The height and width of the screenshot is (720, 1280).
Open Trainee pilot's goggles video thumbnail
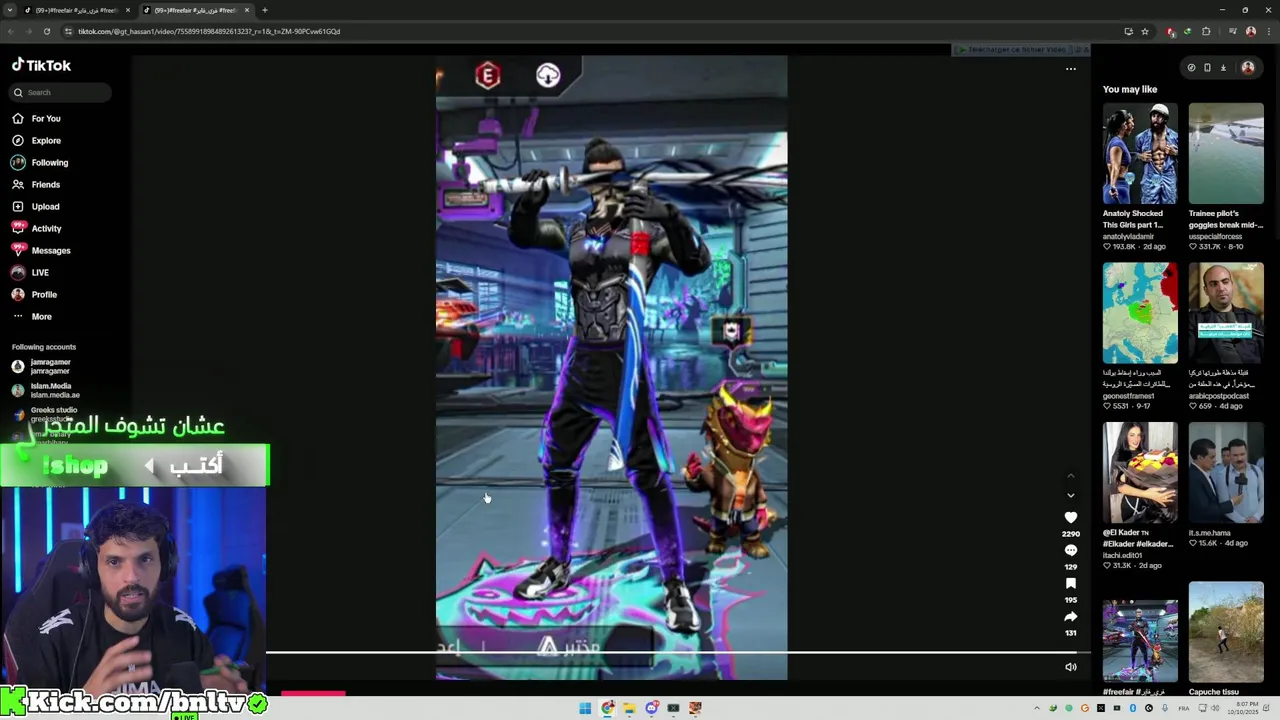(1226, 153)
